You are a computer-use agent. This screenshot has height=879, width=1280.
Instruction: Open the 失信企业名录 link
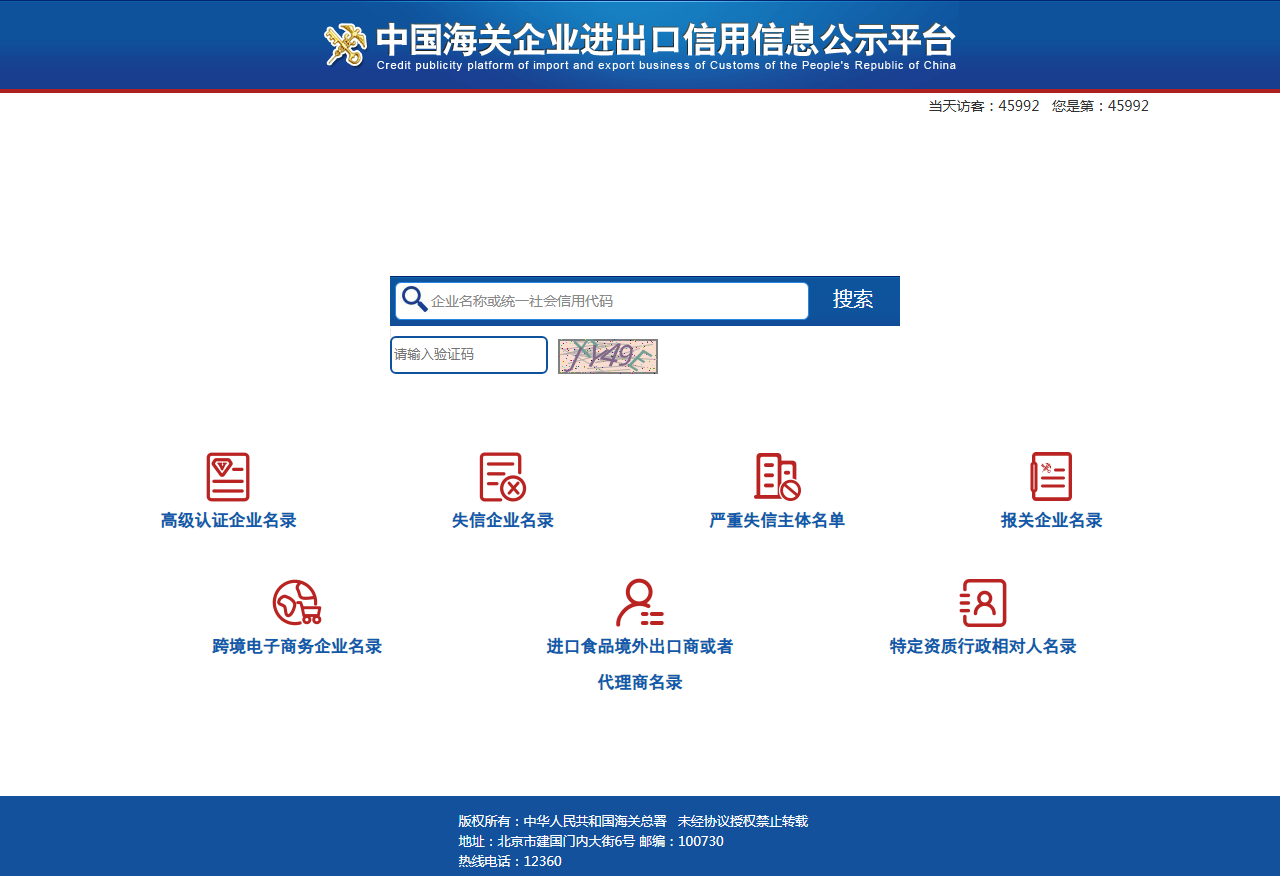pos(503,521)
